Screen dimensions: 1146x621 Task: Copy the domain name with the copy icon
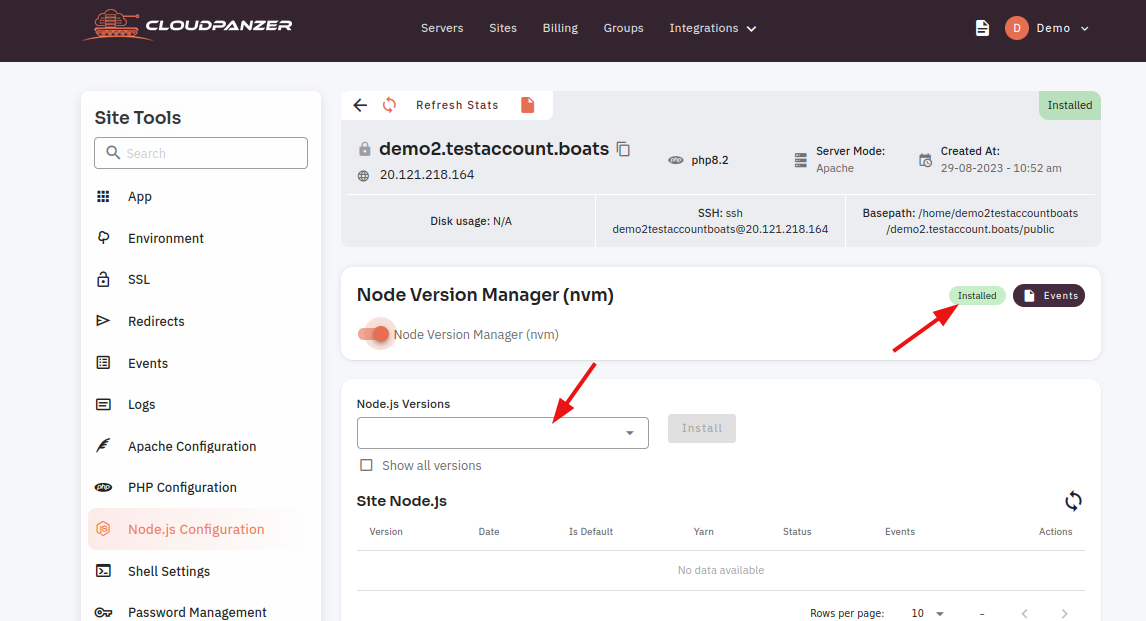pos(623,149)
